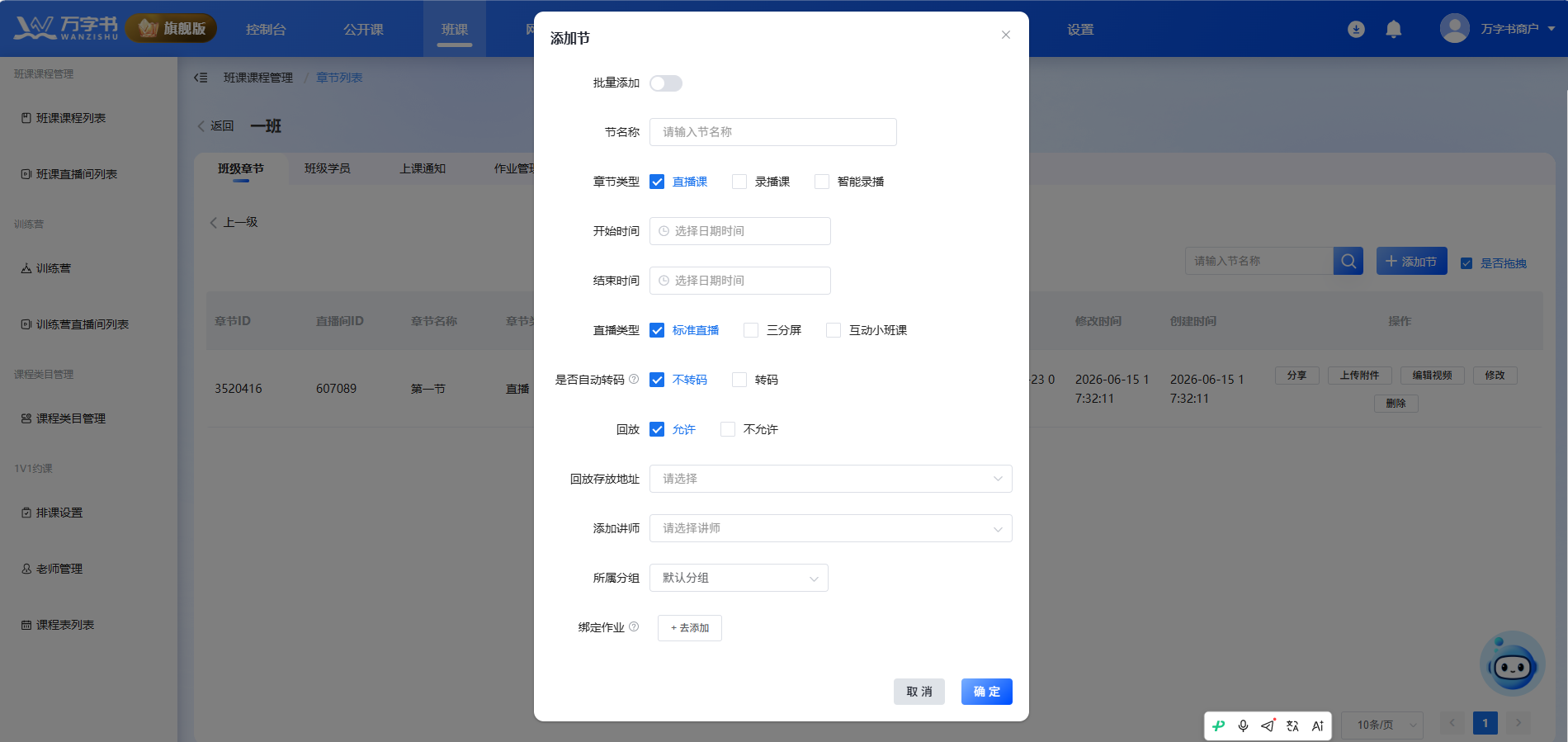Image resolution: width=1568 pixels, height=742 pixels.
Task: Click 上传附件 in row 3520416
Action: (1359, 376)
